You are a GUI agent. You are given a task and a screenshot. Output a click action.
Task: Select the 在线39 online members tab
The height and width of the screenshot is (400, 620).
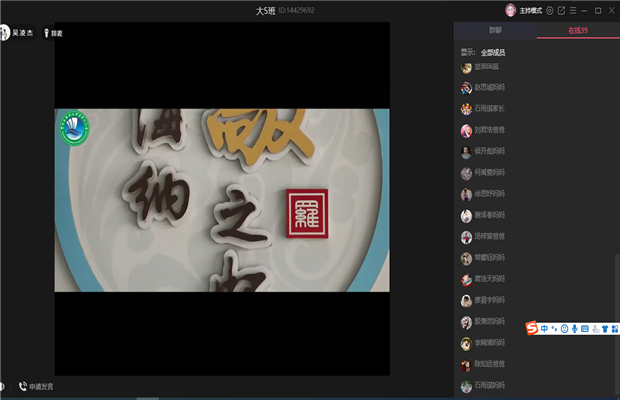(578, 32)
